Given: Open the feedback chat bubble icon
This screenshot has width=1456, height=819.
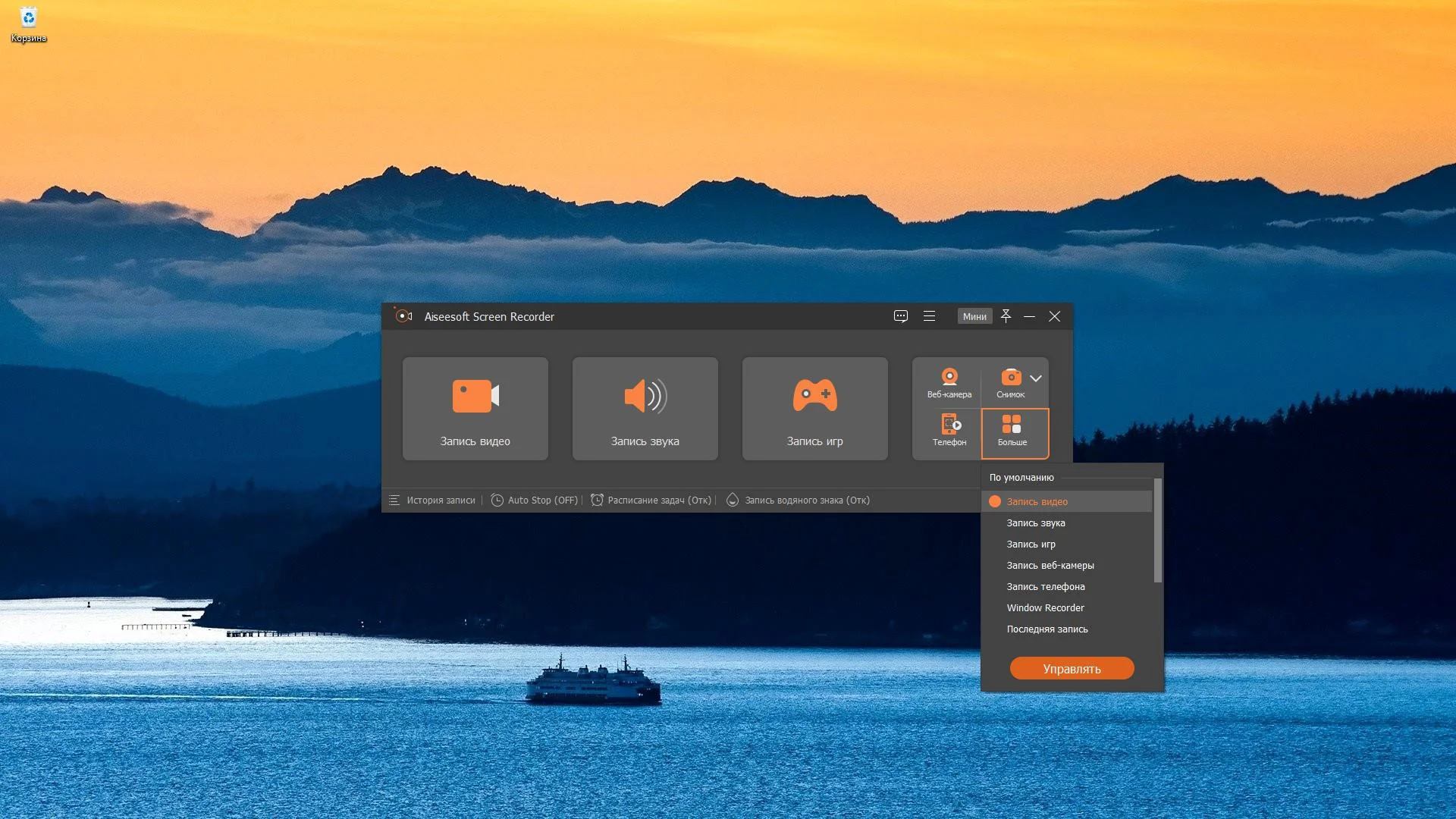Looking at the screenshot, I should click(900, 317).
